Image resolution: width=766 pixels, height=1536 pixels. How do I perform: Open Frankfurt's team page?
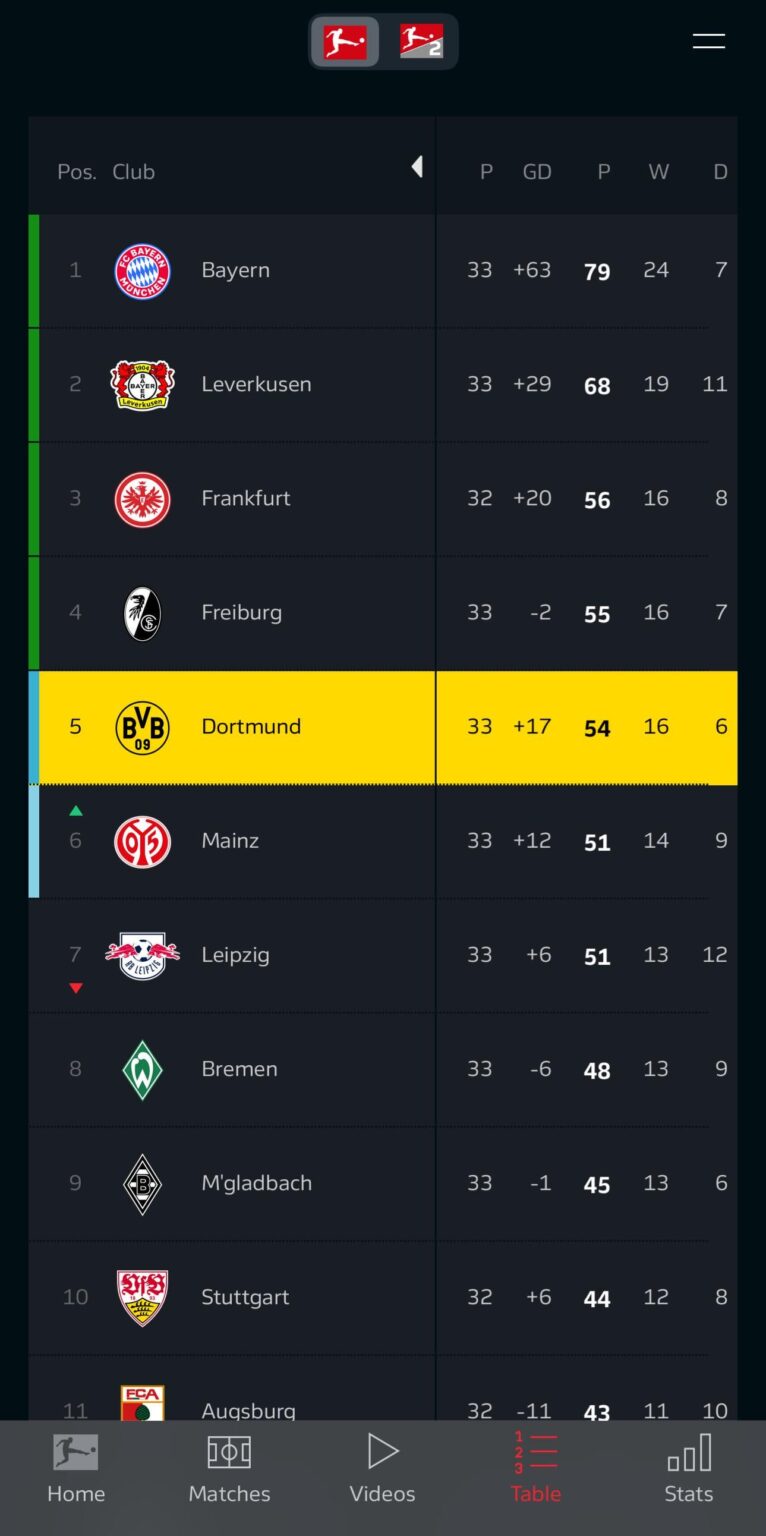(246, 498)
